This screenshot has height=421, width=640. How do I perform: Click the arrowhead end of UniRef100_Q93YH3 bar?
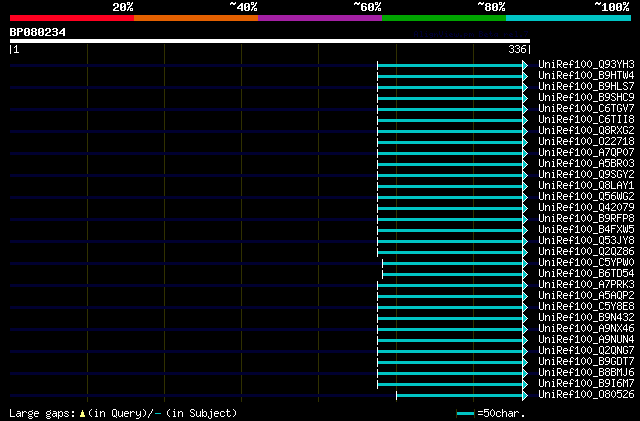pyautogui.click(x=525, y=65)
